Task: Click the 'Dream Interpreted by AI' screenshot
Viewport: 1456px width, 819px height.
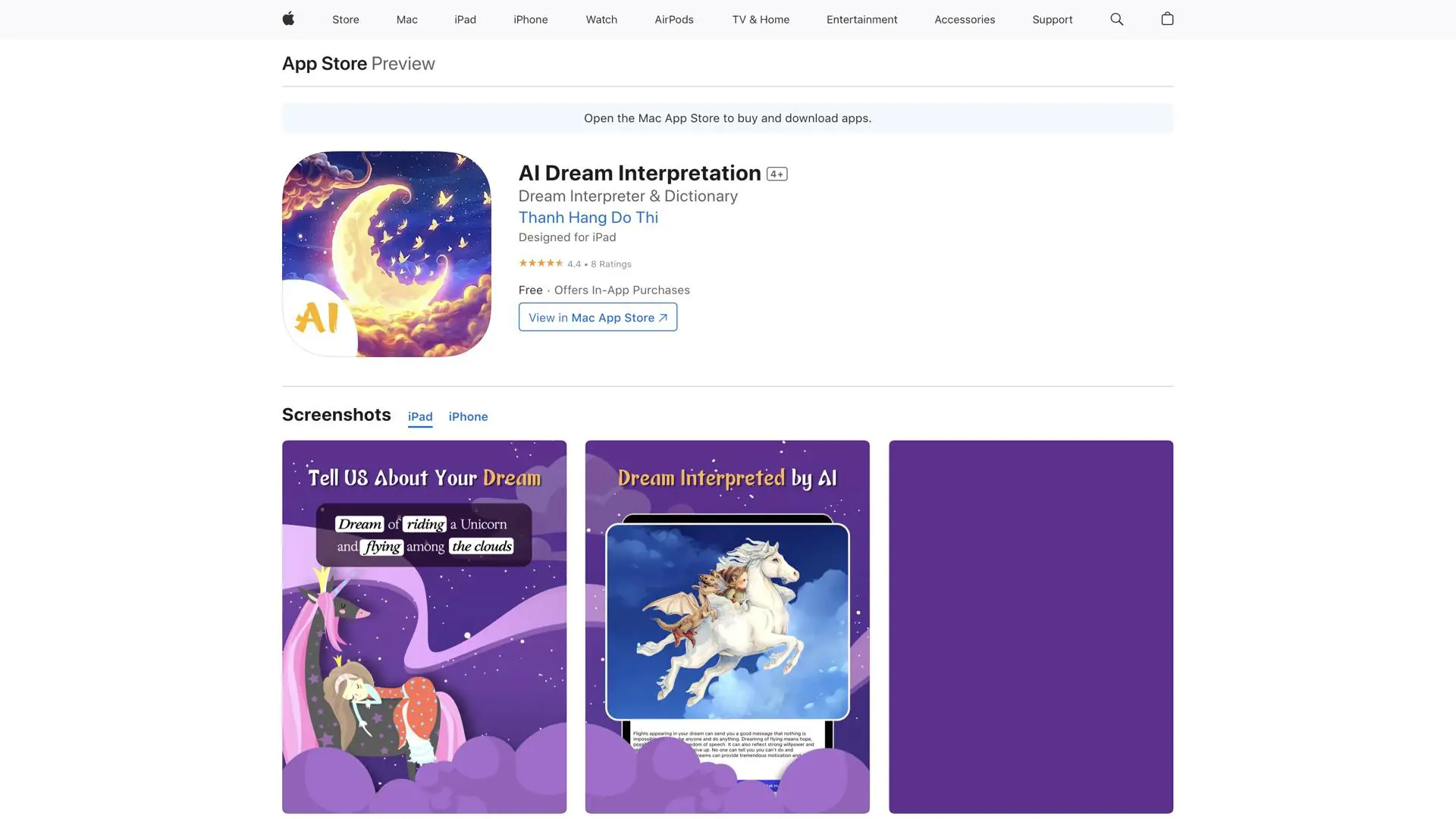Action: click(727, 627)
